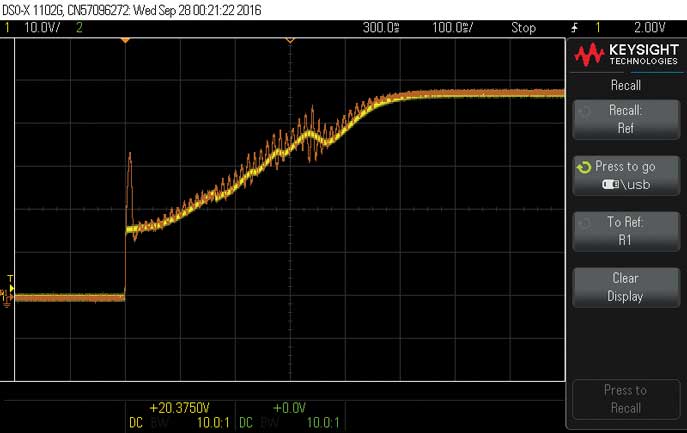Image resolution: width=687 pixels, height=433 pixels.
Task: Click the green rotary icon on Press to go
Action: tap(583, 167)
